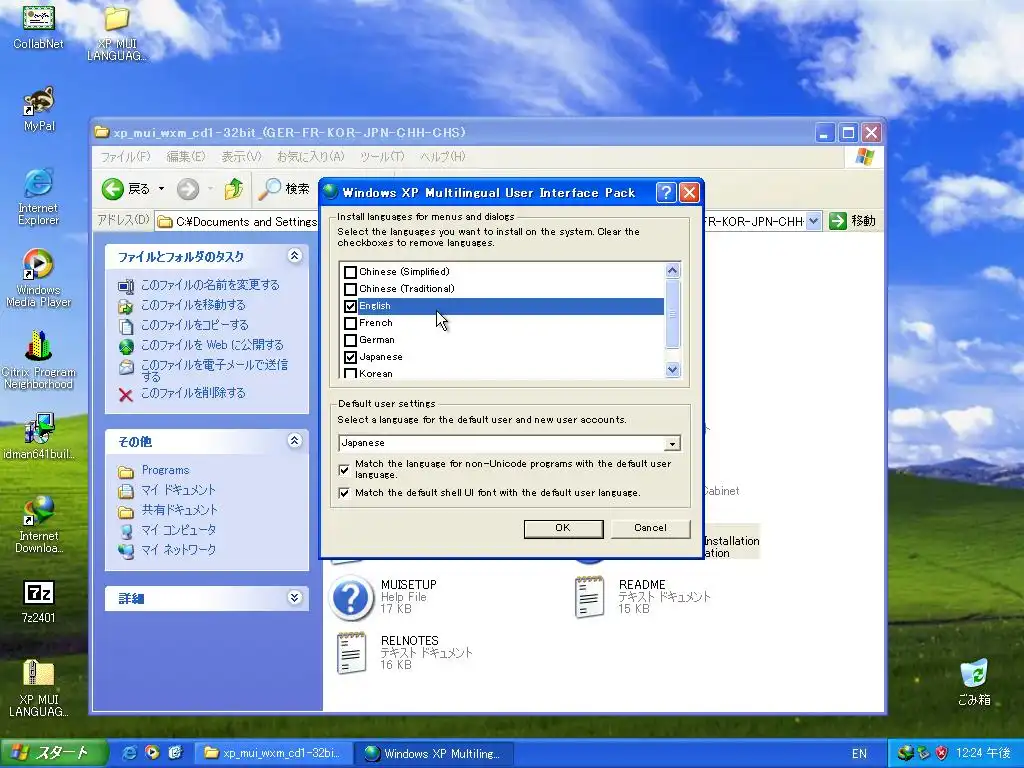
Task: Check the French language checkbox
Action: [x=350, y=323]
